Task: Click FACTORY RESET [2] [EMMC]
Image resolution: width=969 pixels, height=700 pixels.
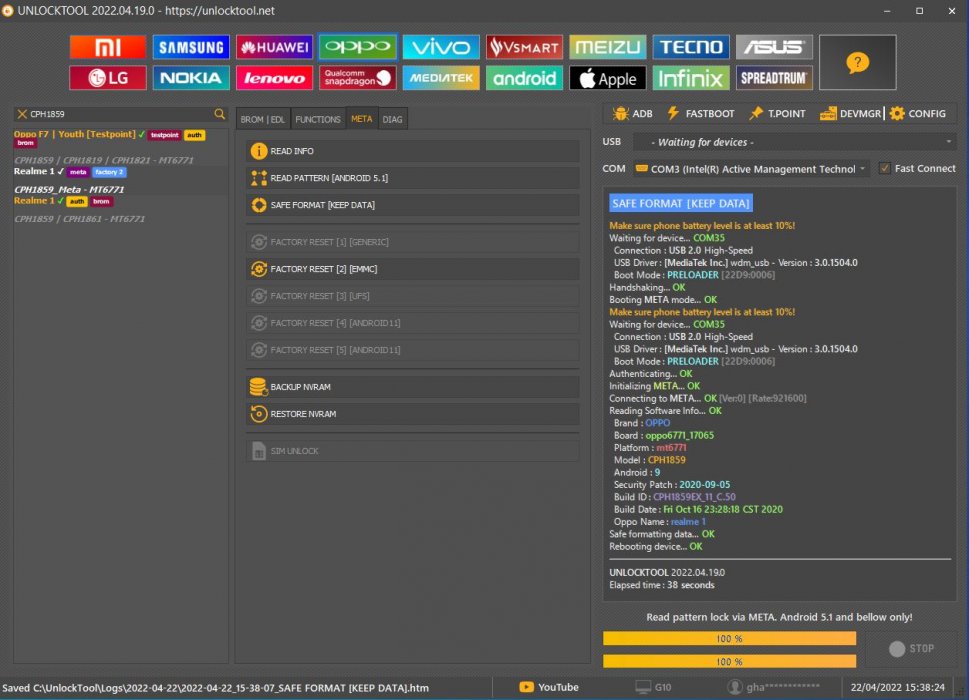Action: coord(413,269)
